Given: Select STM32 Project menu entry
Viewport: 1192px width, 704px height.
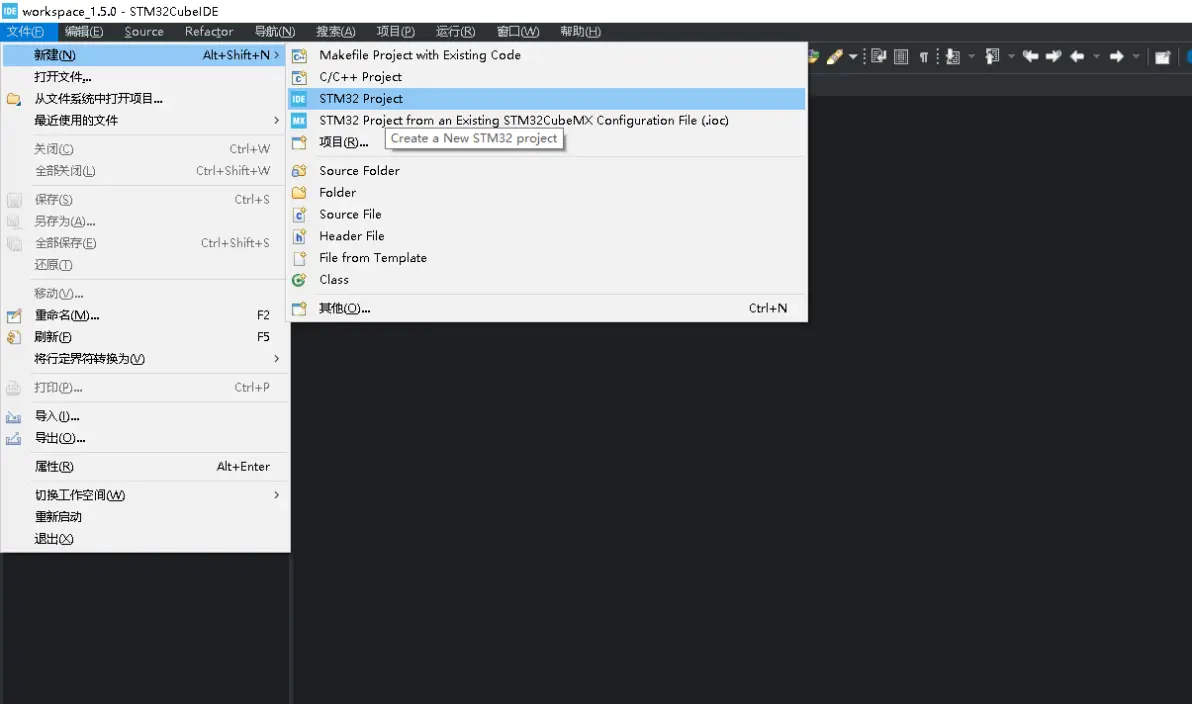Looking at the screenshot, I should pyautogui.click(x=547, y=99).
